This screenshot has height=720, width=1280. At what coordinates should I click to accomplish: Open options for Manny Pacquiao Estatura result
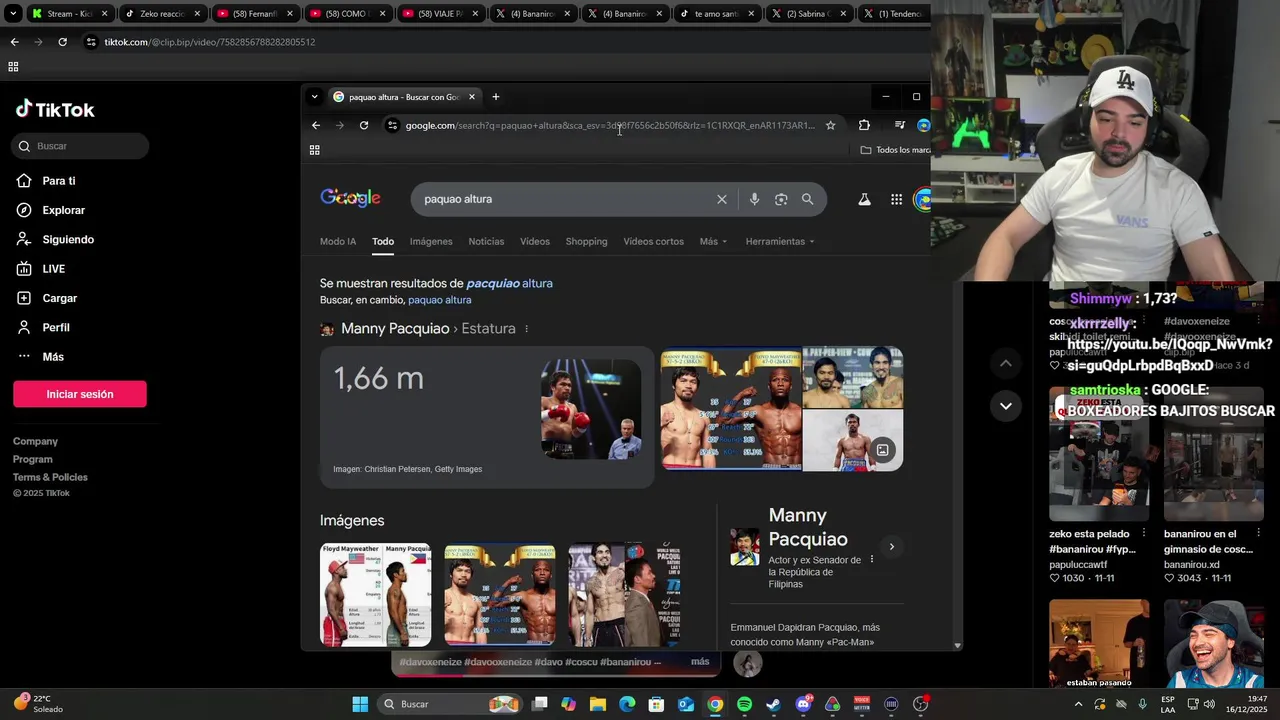tap(526, 329)
